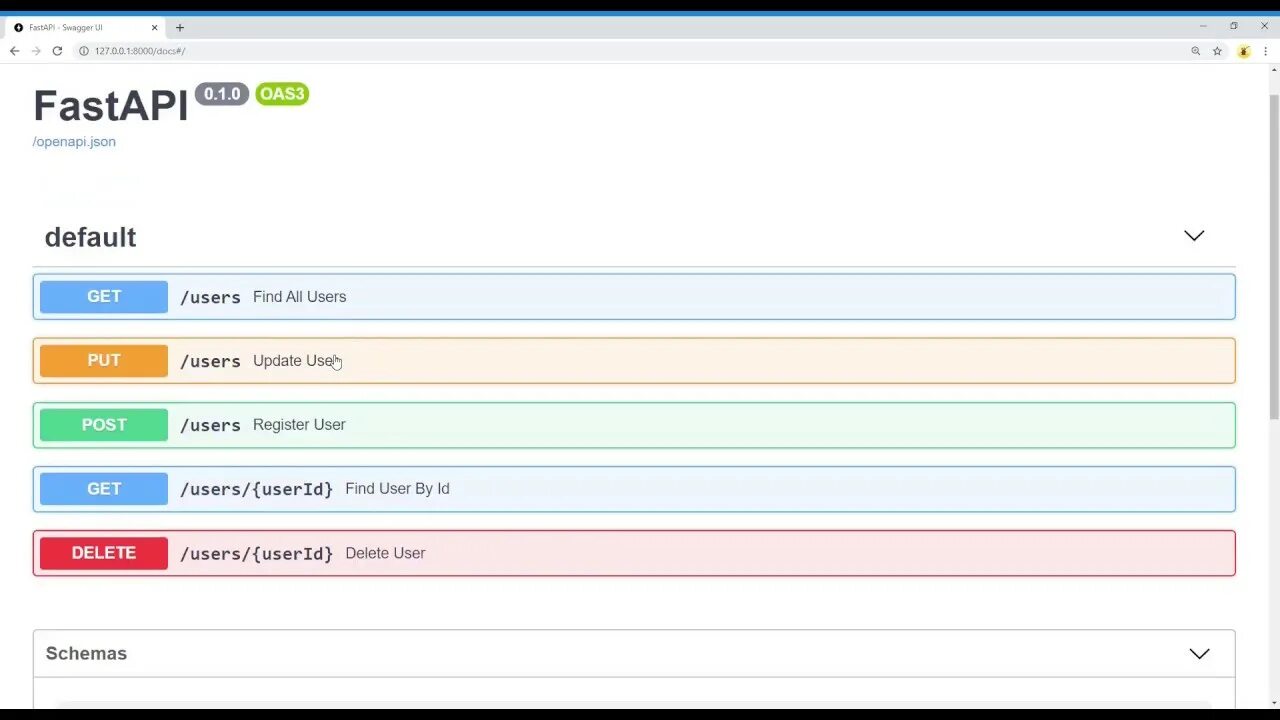1280x720 pixels.
Task: Open a new browser tab with plus
Action: click(x=180, y=27)
